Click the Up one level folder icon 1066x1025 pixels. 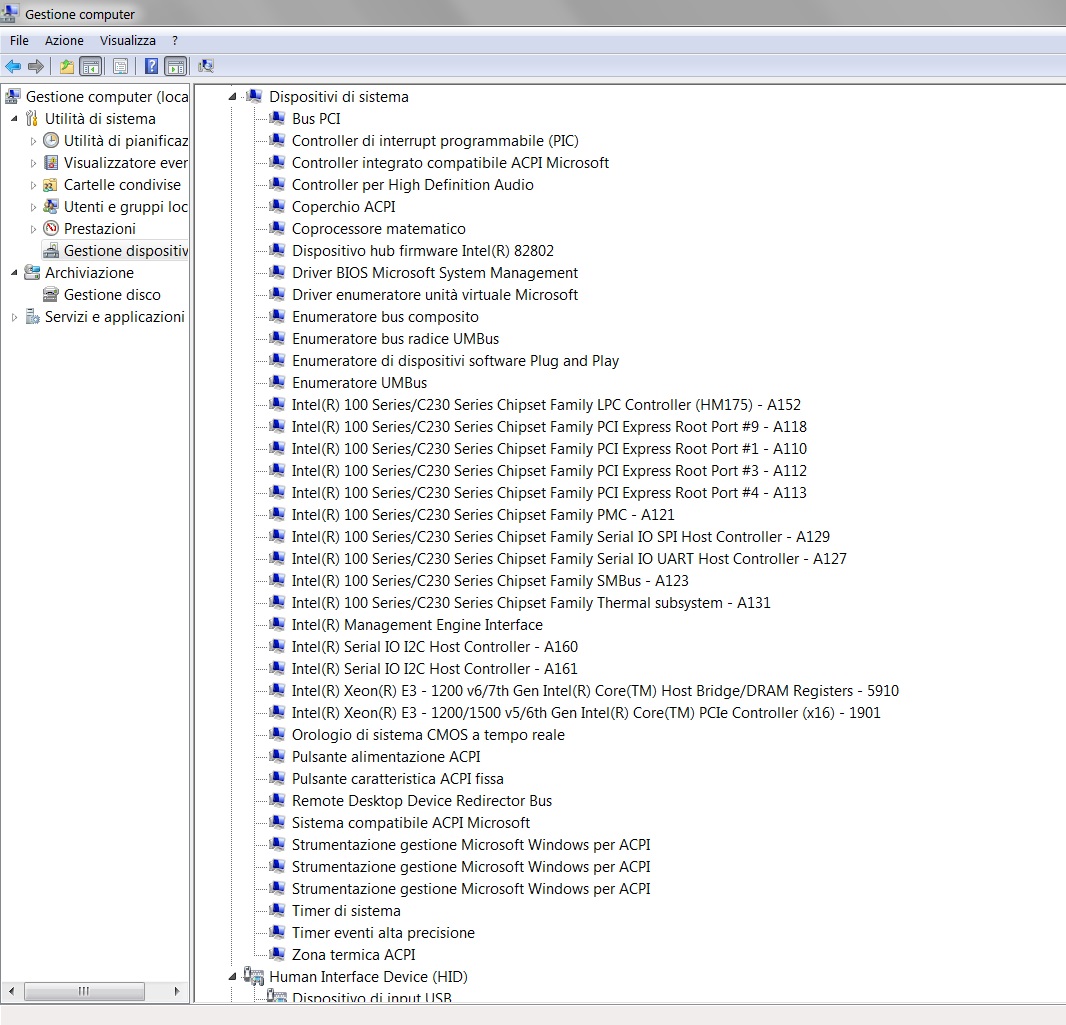tap(66, 66)
